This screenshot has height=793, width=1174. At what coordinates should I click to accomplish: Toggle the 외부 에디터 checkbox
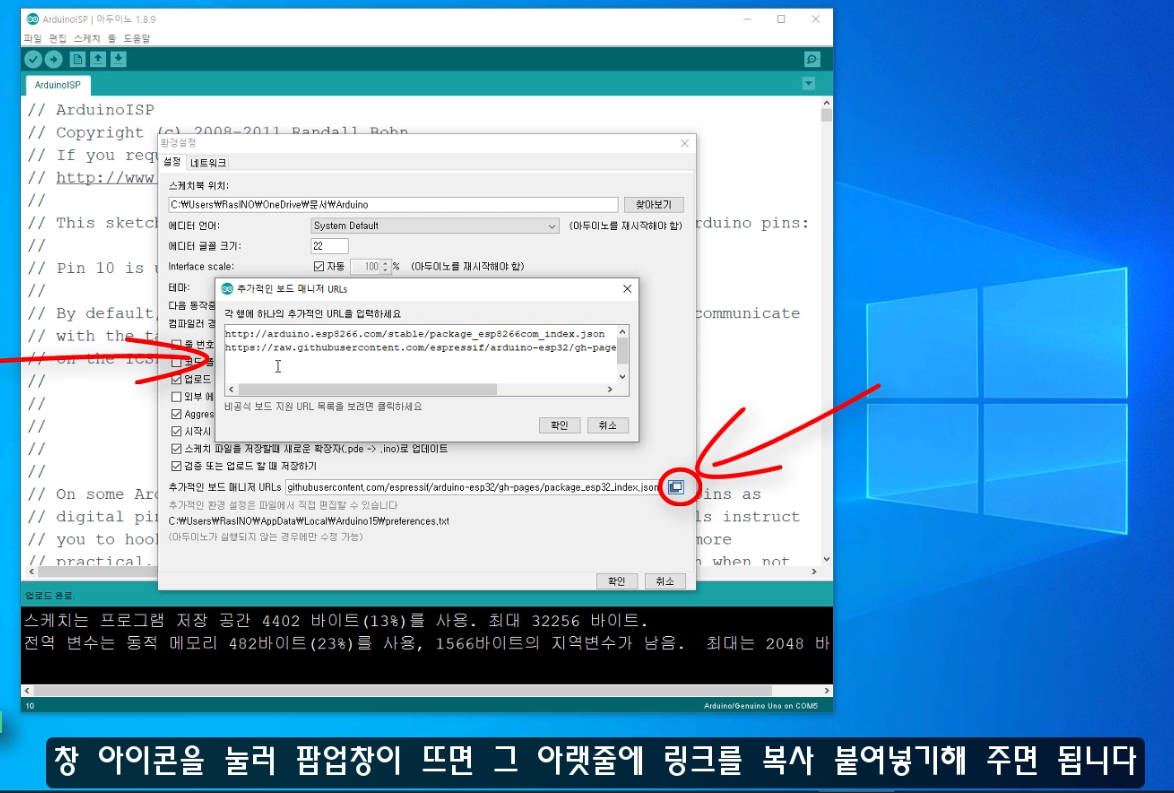click(x=176, y=397)
